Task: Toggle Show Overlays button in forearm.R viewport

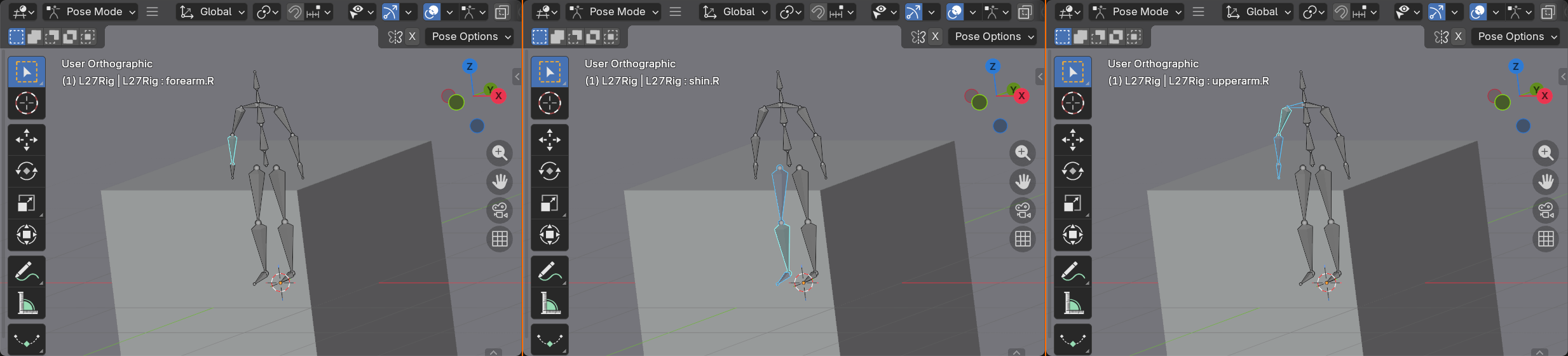Action: (432, 11)
